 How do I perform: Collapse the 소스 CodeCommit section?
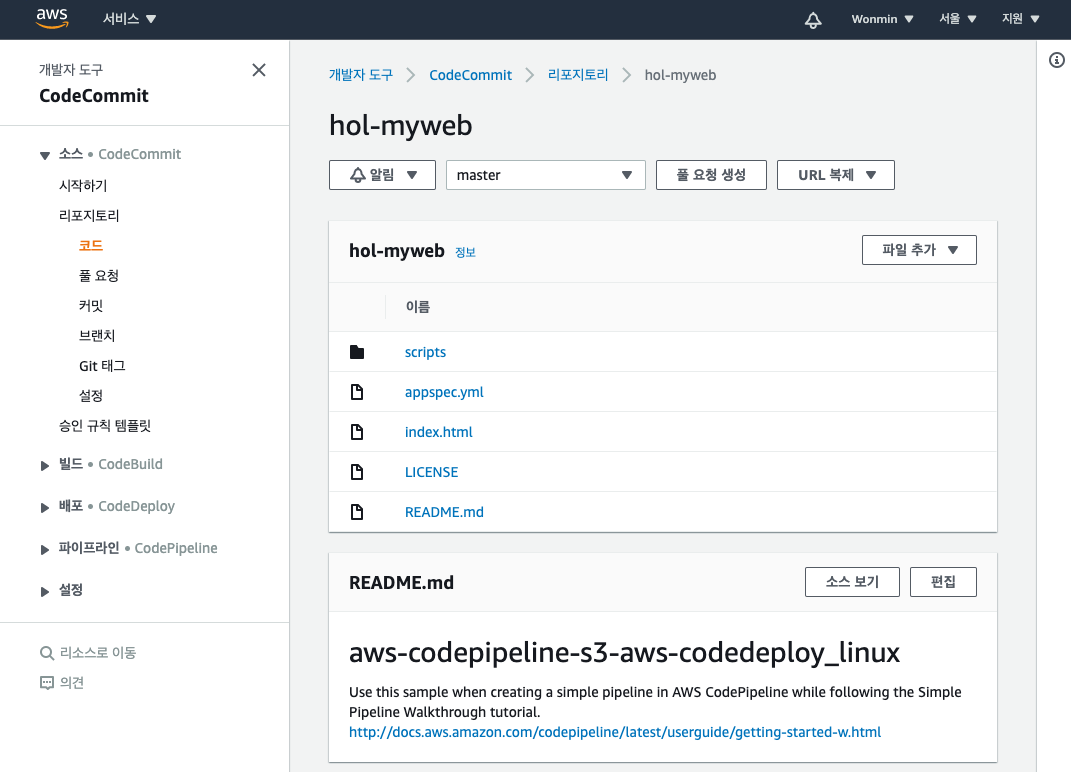click(x=45, y=155)
